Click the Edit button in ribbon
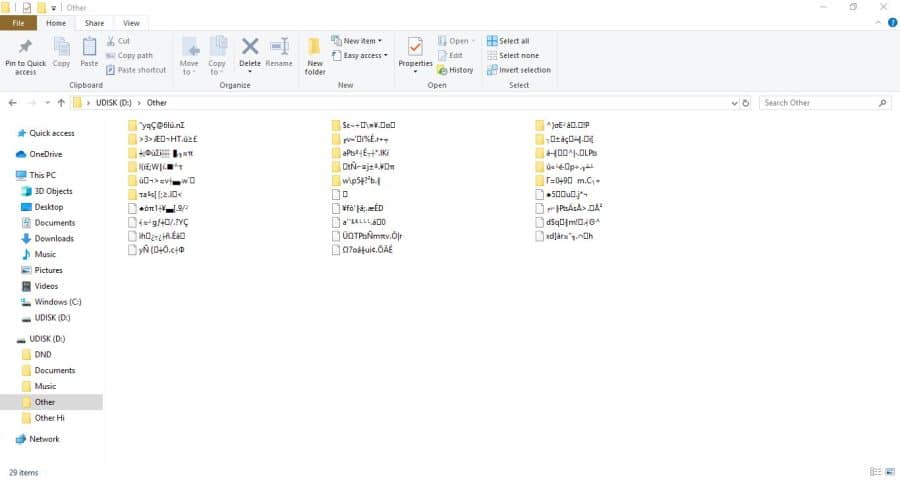 450,55
